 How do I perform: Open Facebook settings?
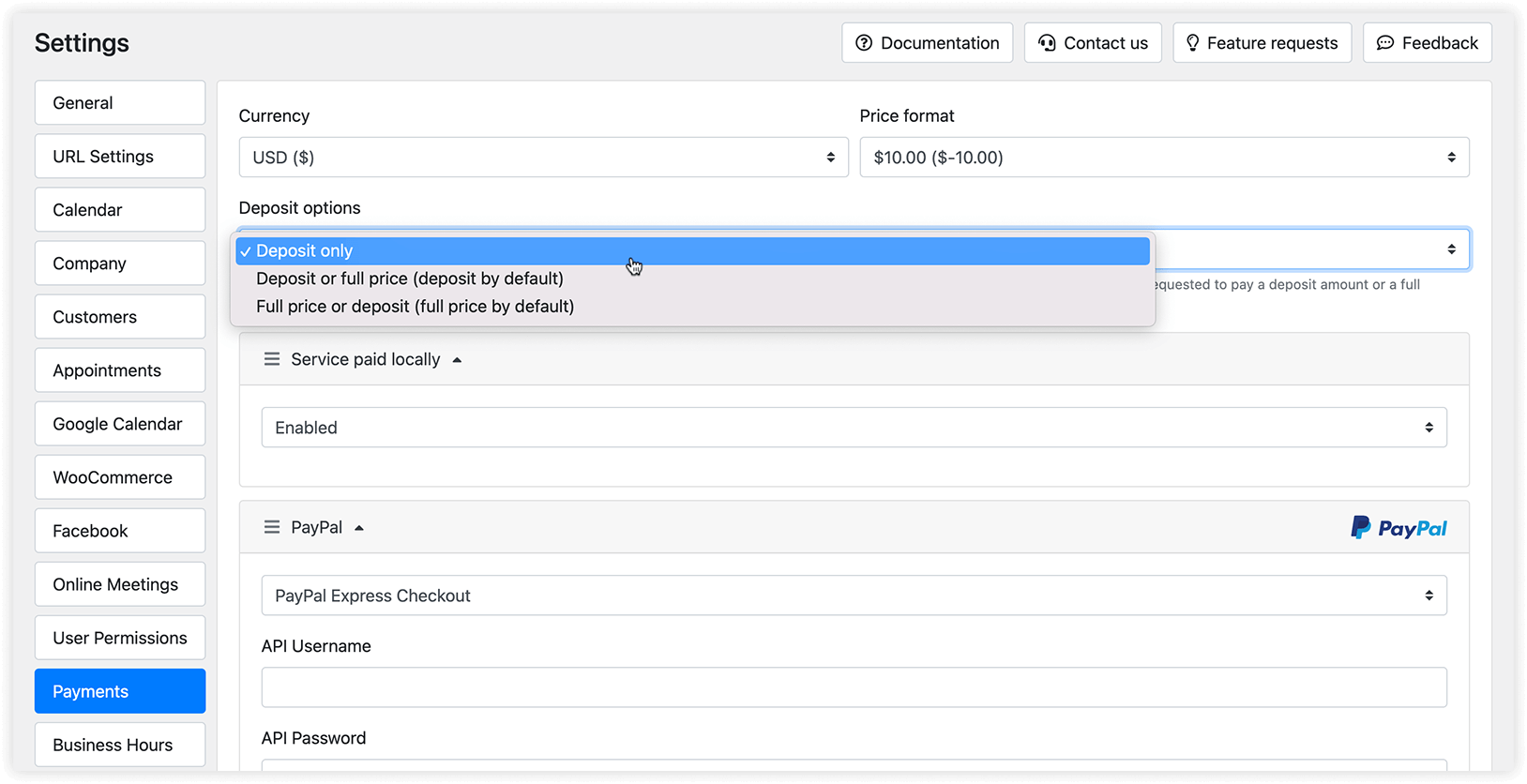(120, 531)
